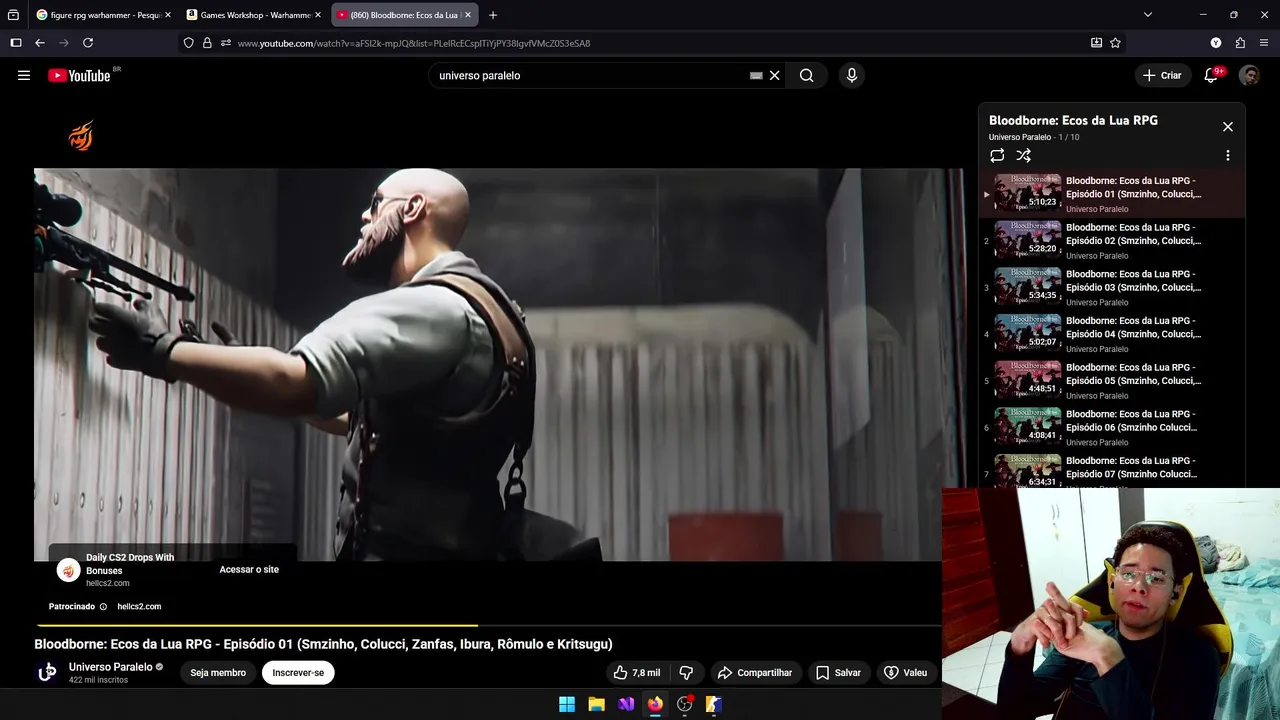The width and height of the screenshot is (1280, 720).
Task: Open playlist three-dot options menu
Action: pos(1228,155)
